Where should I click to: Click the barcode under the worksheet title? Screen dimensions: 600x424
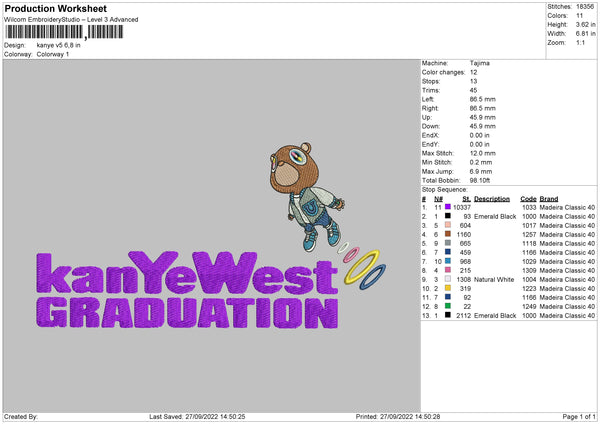point(64,32)
